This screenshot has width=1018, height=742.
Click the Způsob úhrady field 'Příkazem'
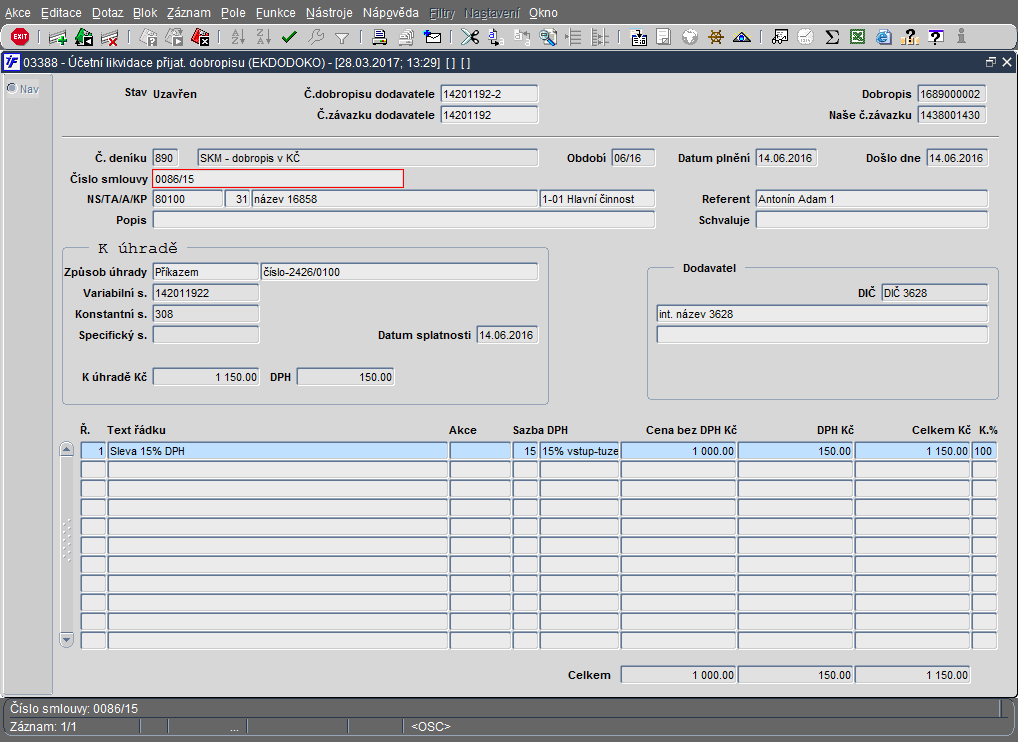pos(205,272)
